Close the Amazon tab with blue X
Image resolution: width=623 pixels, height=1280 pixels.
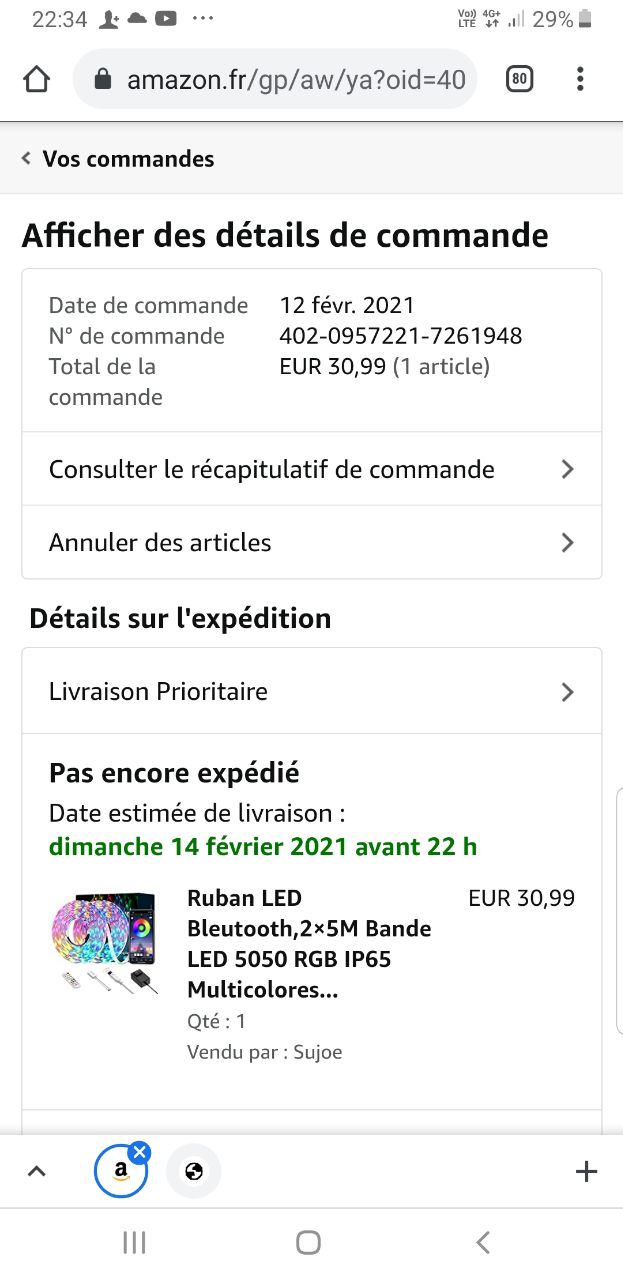click(139, 1152)
